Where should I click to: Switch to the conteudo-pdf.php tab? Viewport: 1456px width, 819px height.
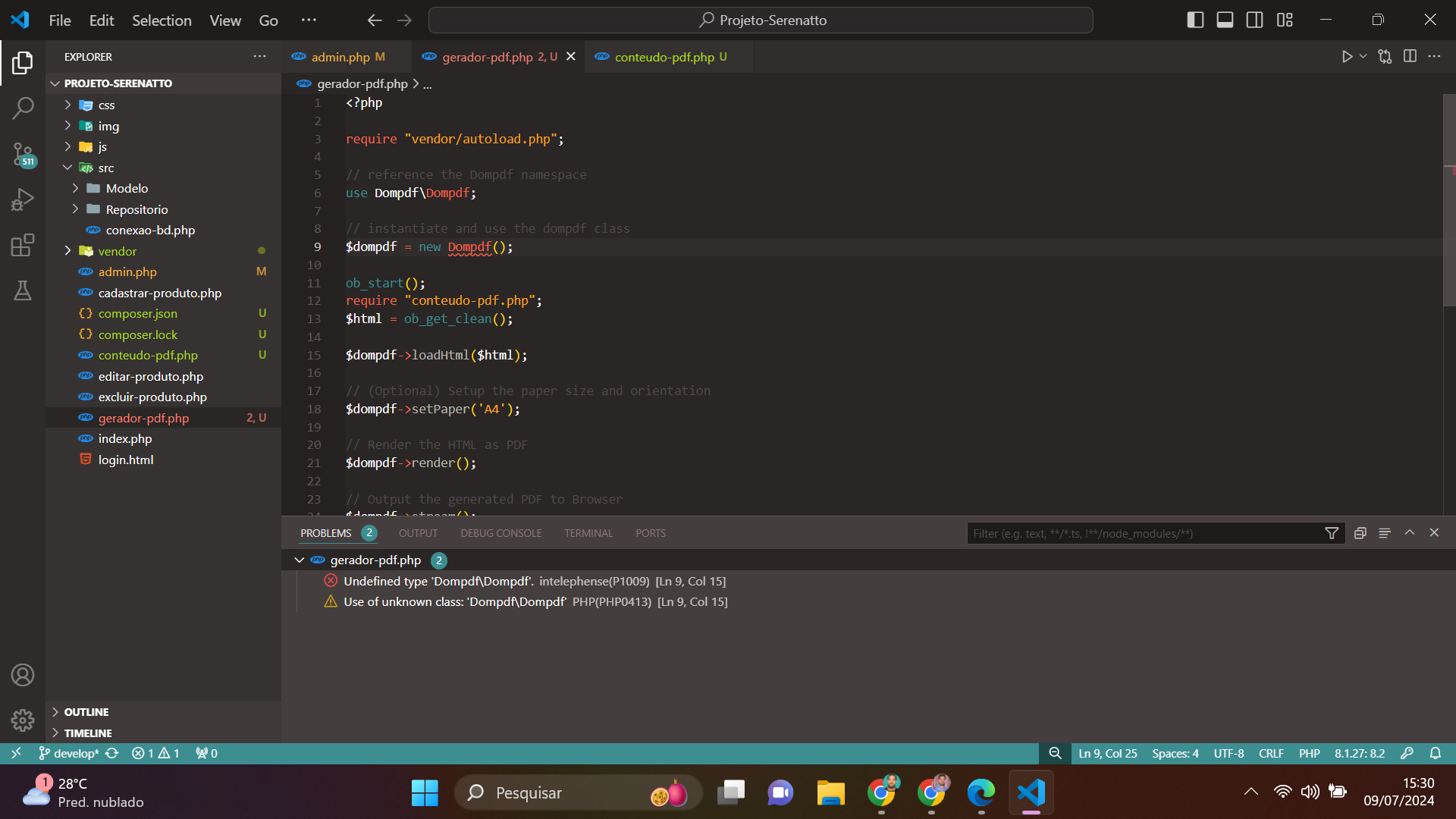tap(670, 57)
